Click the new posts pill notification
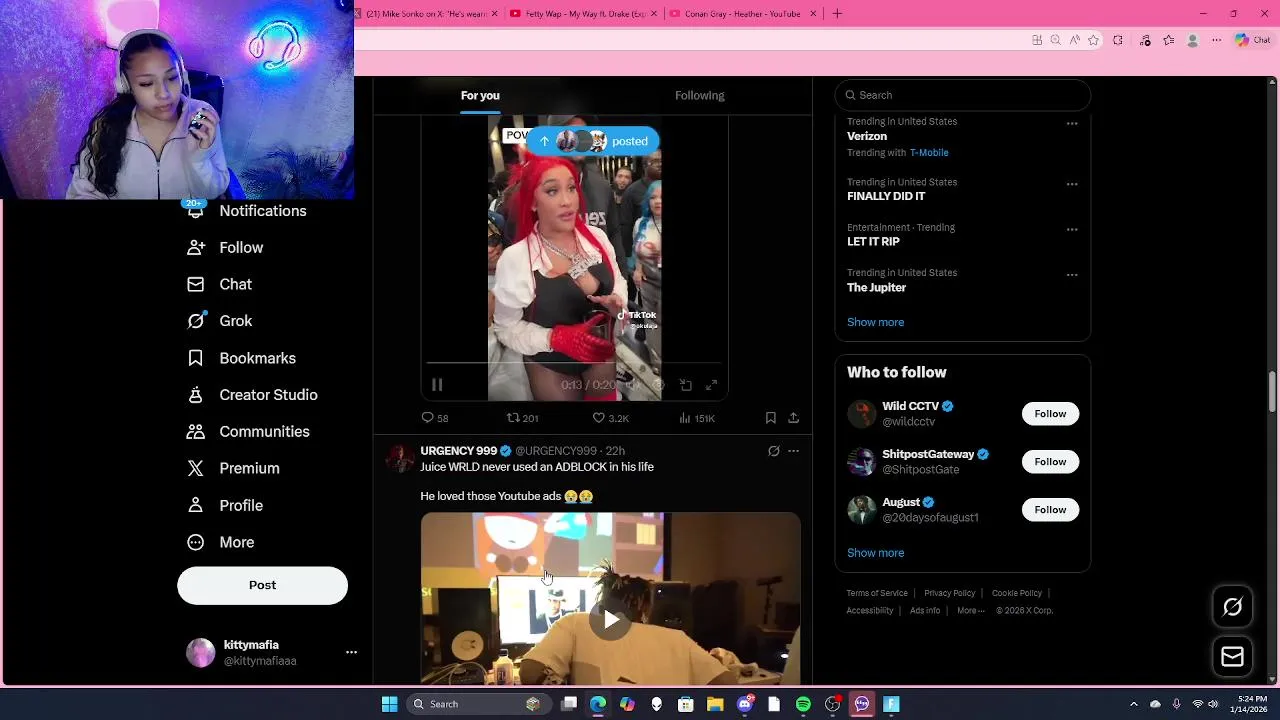This screenshot has width=1280, height=720. (593, 141)
